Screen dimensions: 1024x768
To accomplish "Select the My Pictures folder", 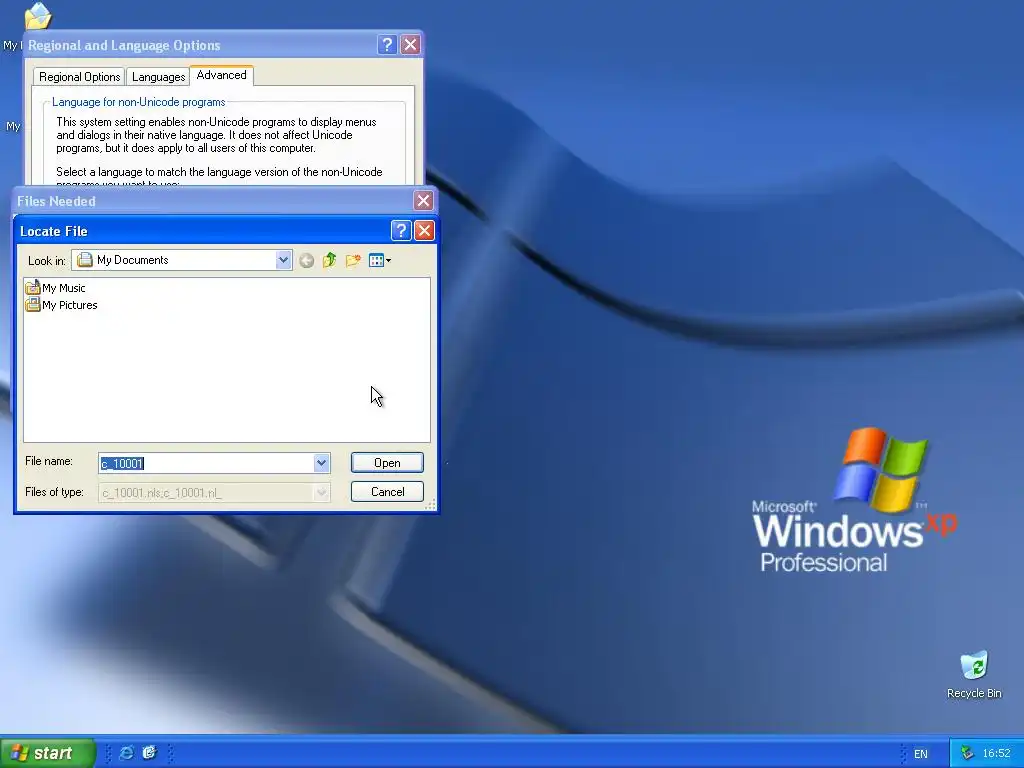I will [61, 305].
